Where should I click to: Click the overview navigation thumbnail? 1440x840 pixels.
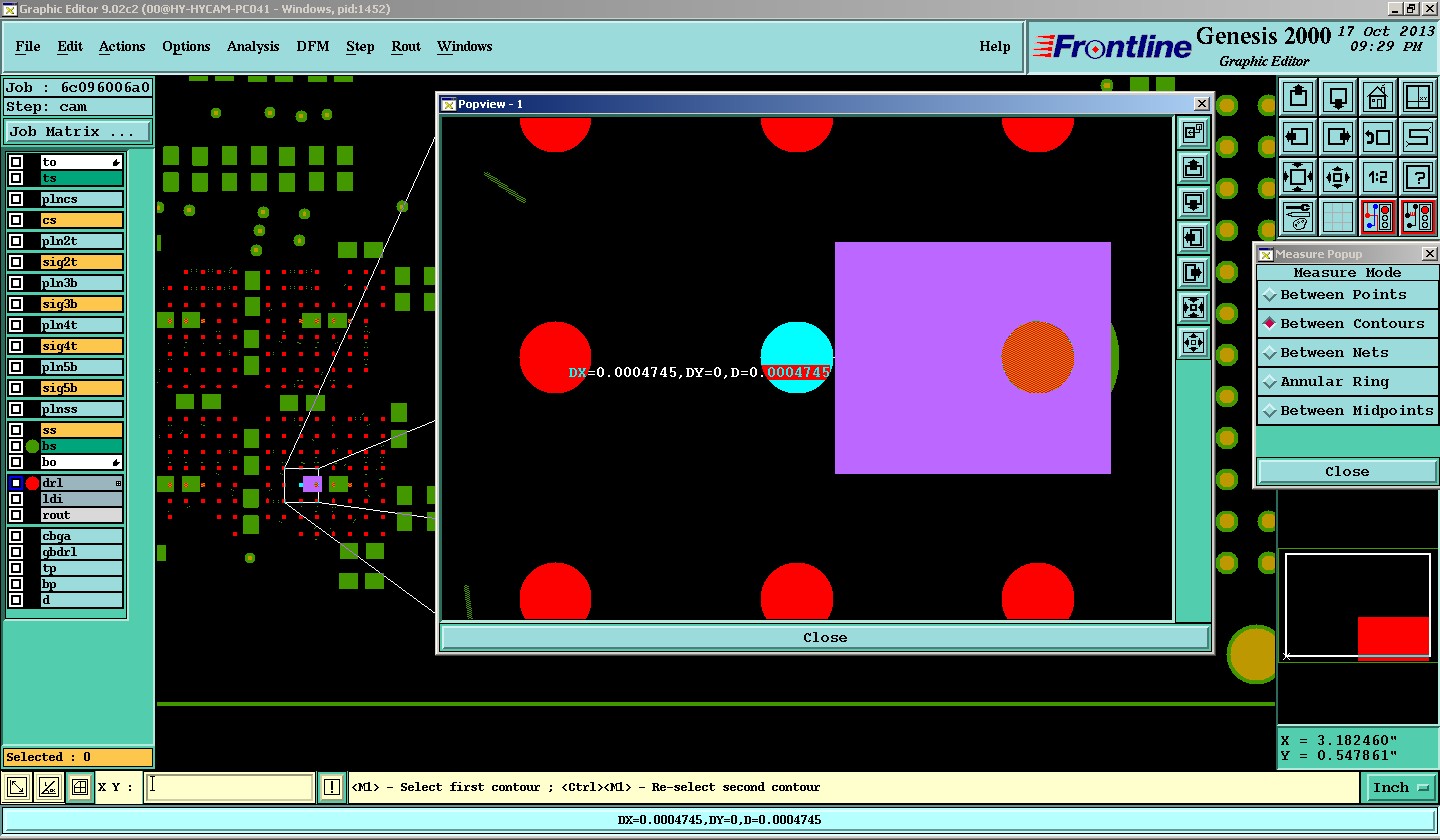(1357, 607)
